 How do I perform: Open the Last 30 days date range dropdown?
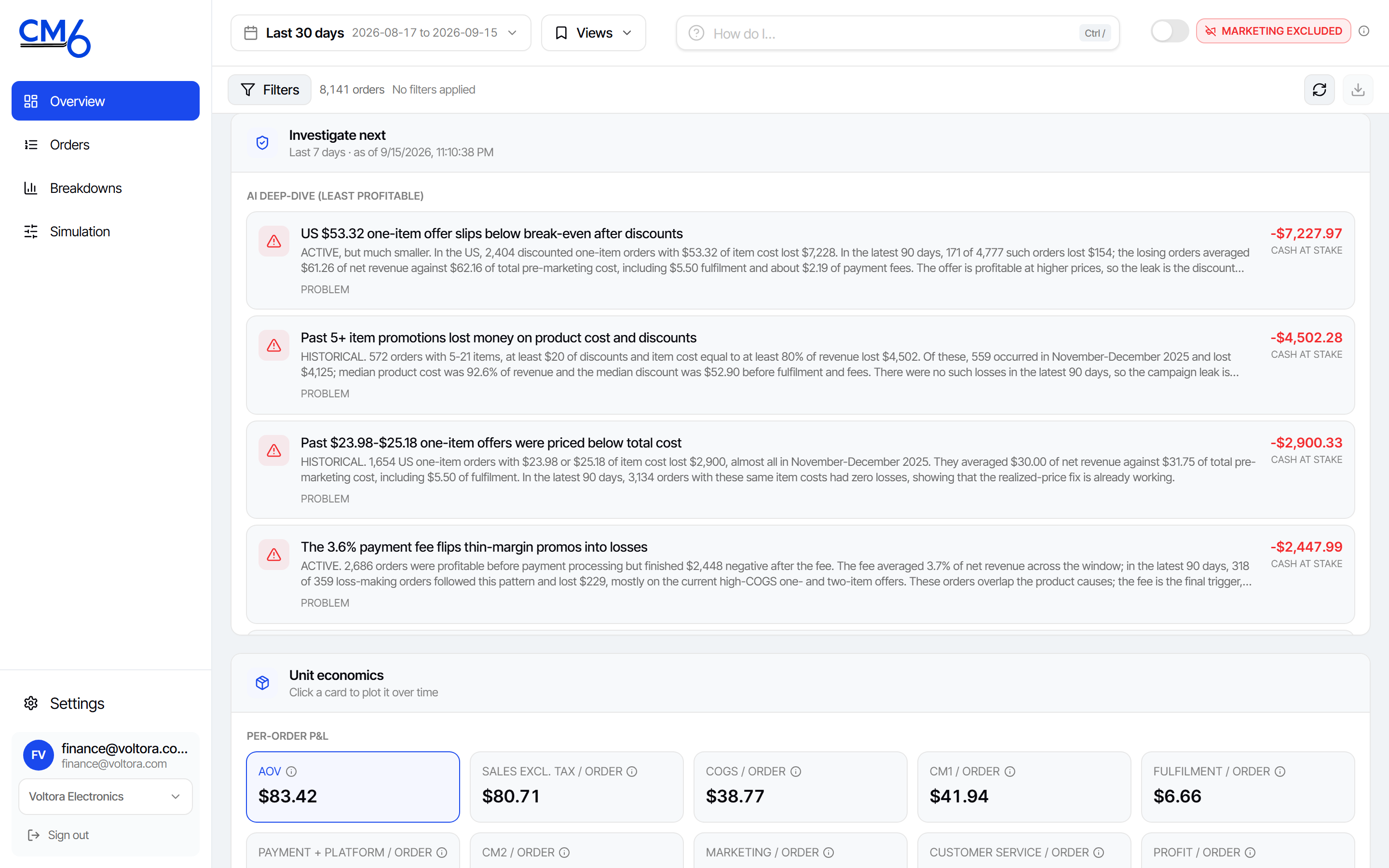click(x=381, y=33)
